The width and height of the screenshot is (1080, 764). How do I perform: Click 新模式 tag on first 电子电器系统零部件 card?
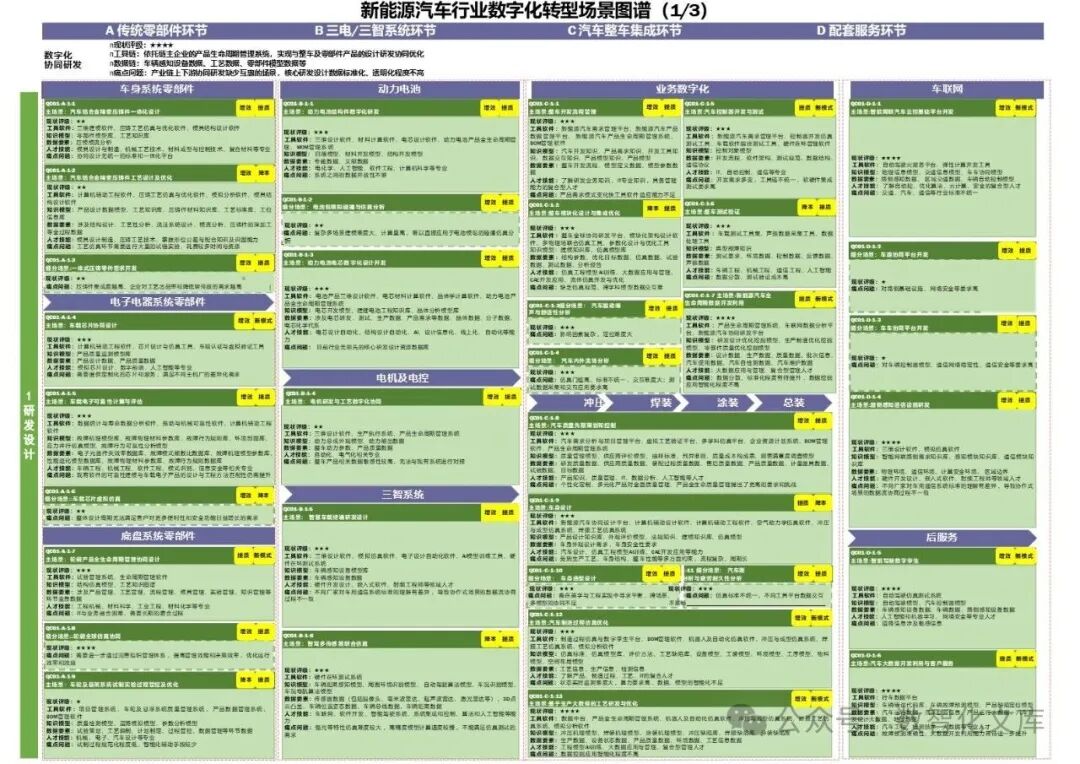pos(263,321)
